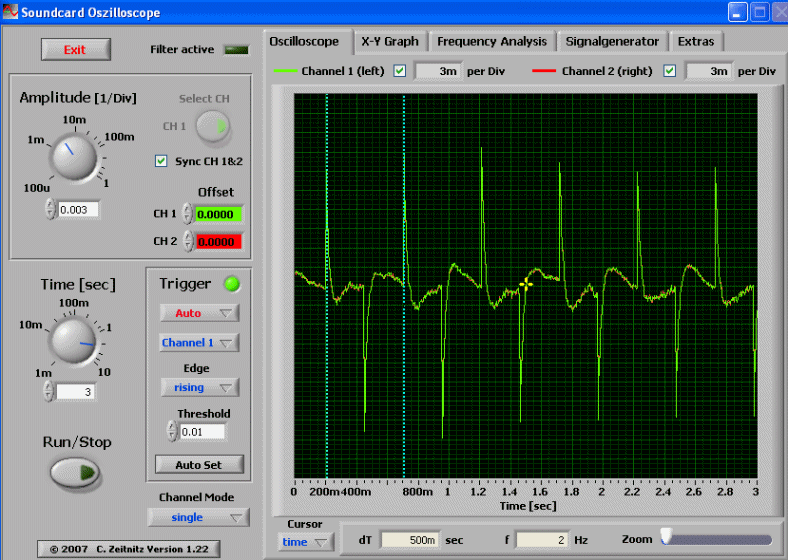The image size is (788, 560).
Task: Click the Soundcard Oszilloscope title bar icon
Action: pos(10,12)
